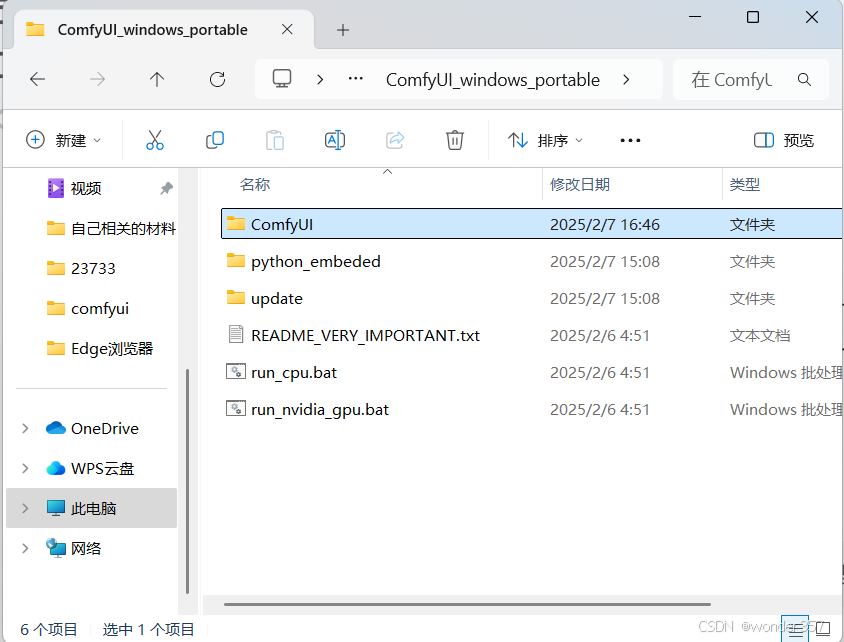The height and width of the screenshot is (642, 844).
Task: Click the batch icon of run_nvidia_gpu.bat
Action: [236, 408]
